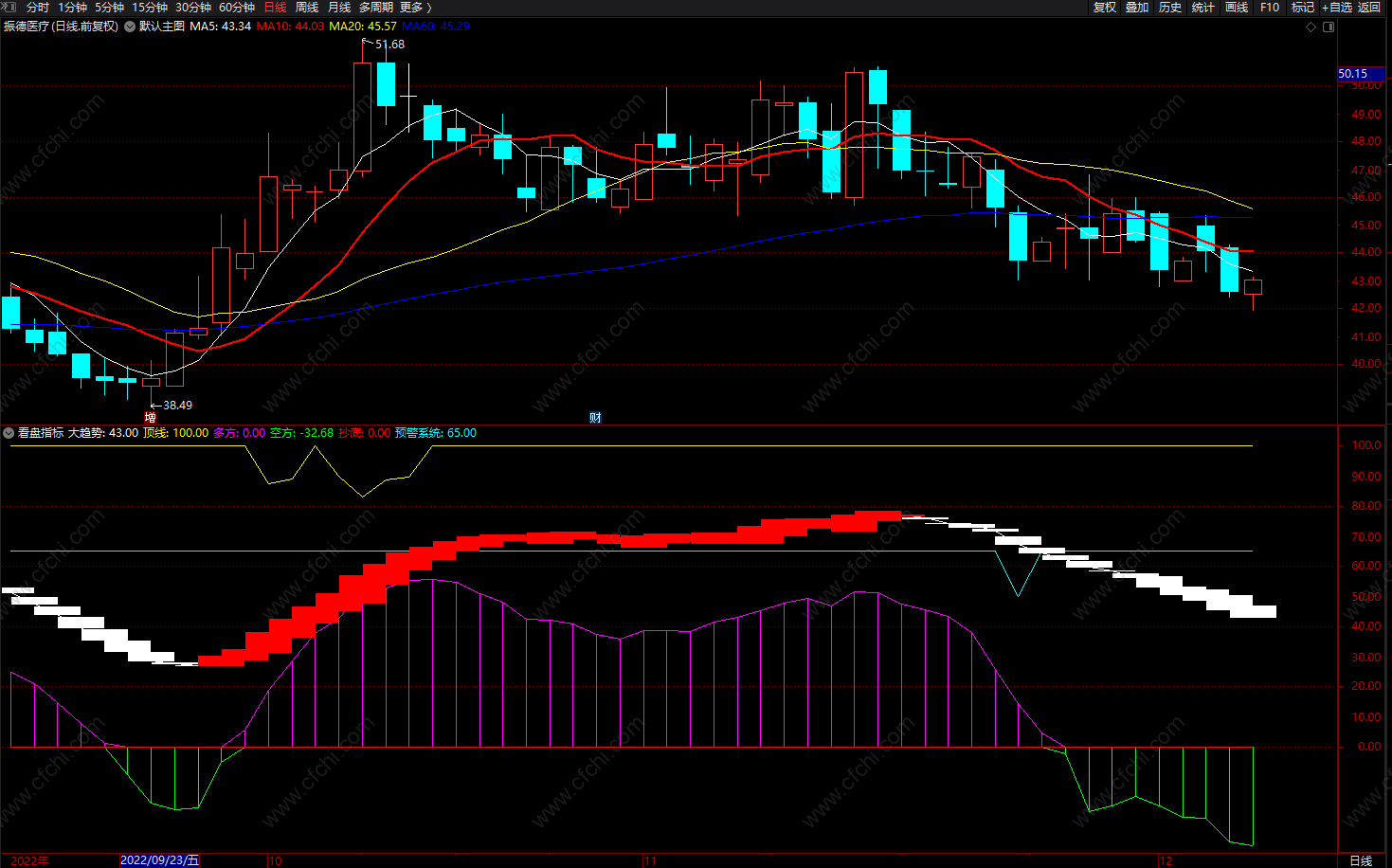Click the 叠加 overlay button
This screenshot has height=868, width=1392.
pyautogui.click(x=1137, y=7)
